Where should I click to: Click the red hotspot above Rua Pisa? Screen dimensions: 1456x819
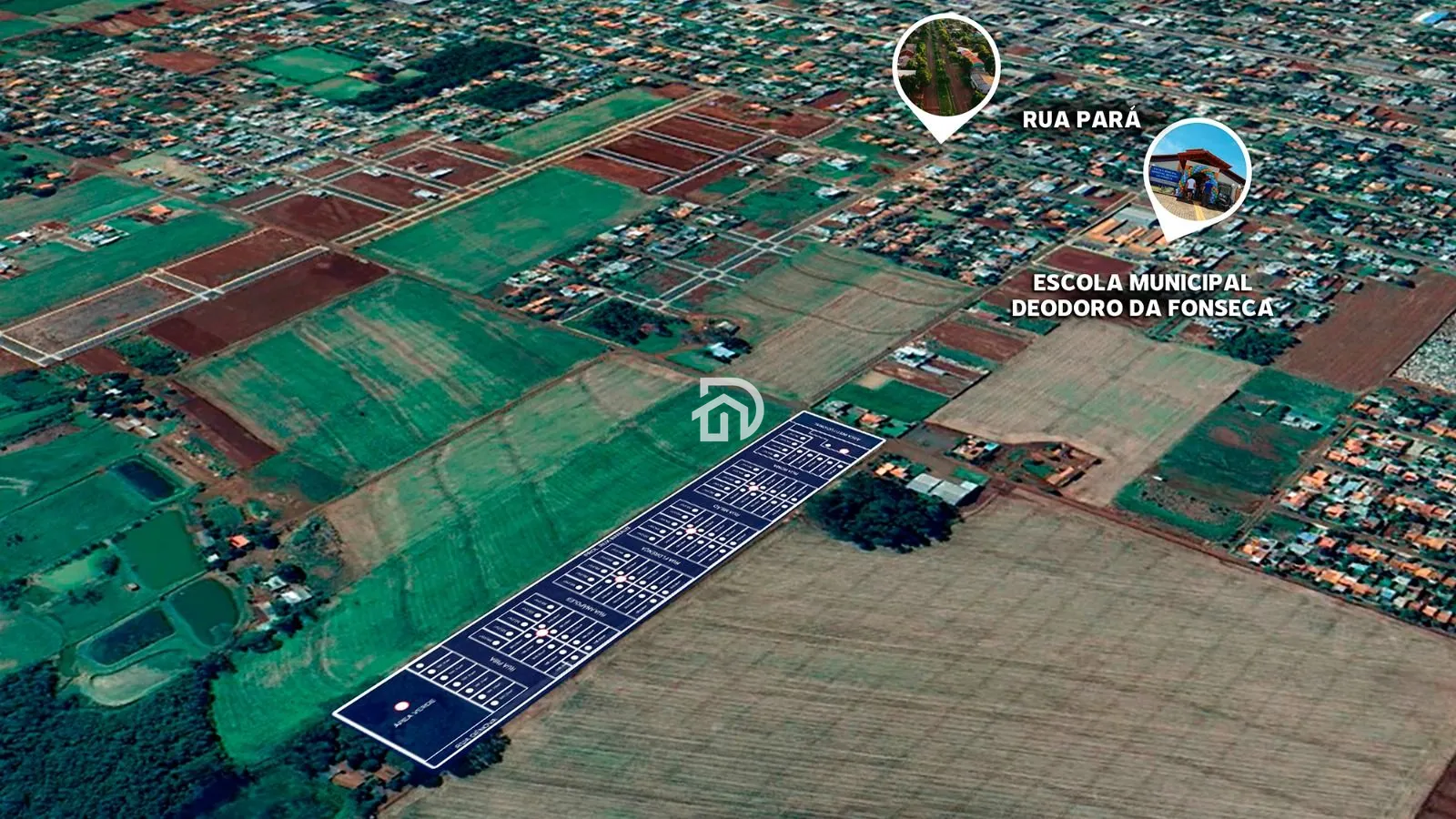[x=542, y=632]
